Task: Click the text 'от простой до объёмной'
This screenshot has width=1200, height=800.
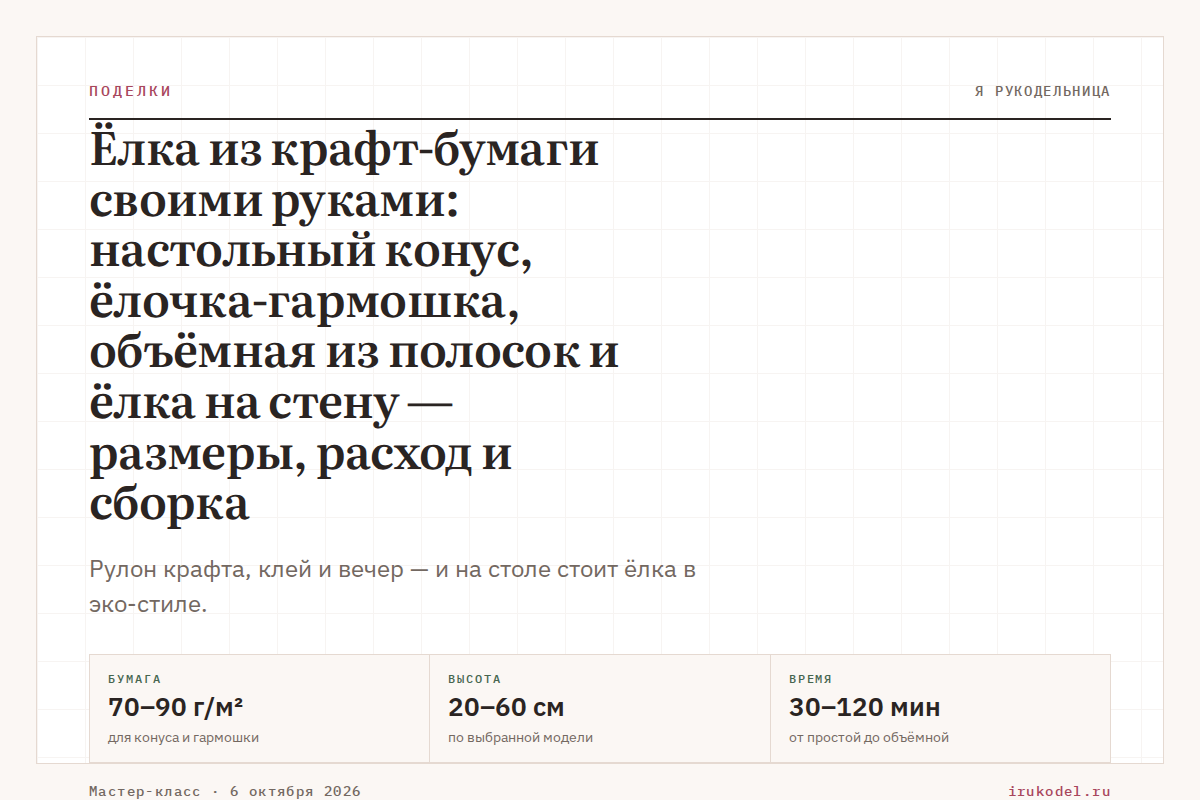Action: (x=869, y=738)
